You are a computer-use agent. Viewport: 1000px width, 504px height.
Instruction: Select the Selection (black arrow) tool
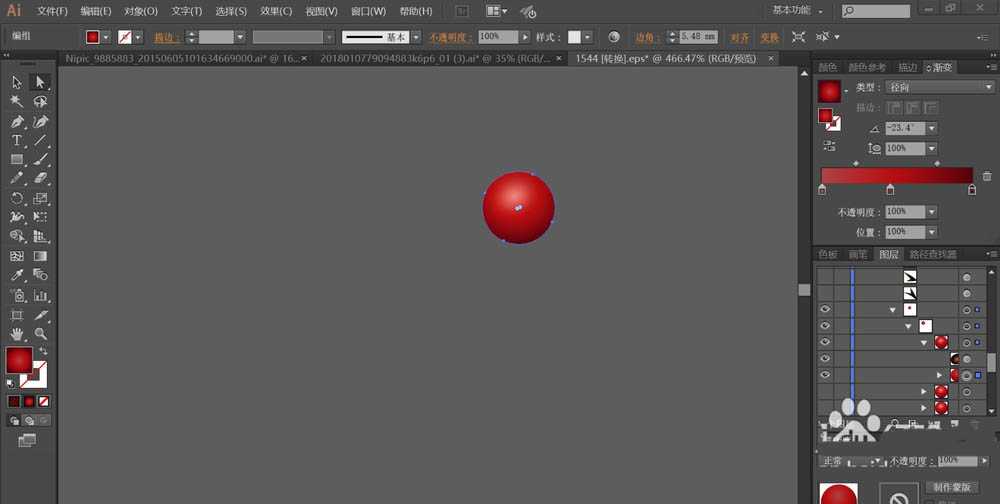[17, 82]
